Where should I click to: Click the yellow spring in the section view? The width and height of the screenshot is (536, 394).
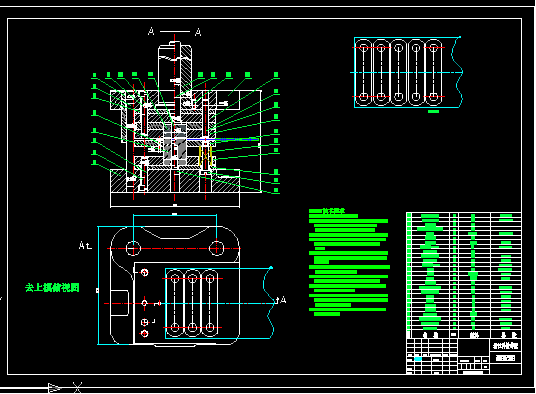click(205, 157)
